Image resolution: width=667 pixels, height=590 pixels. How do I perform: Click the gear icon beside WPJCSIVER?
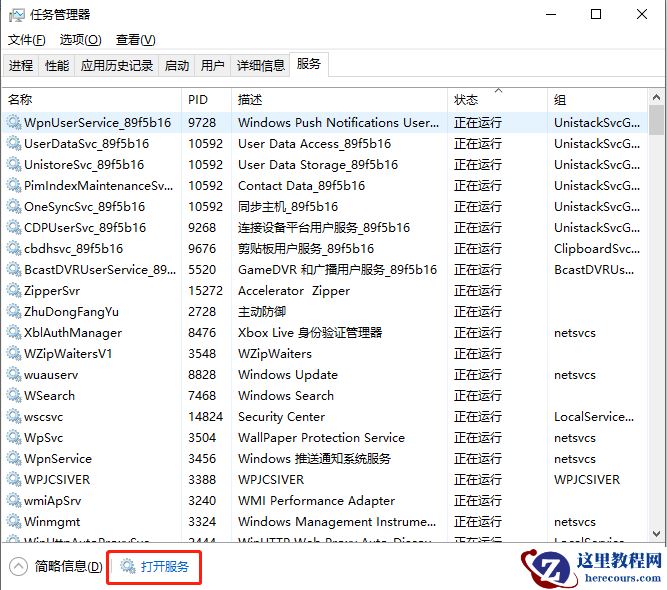[14, 480]
